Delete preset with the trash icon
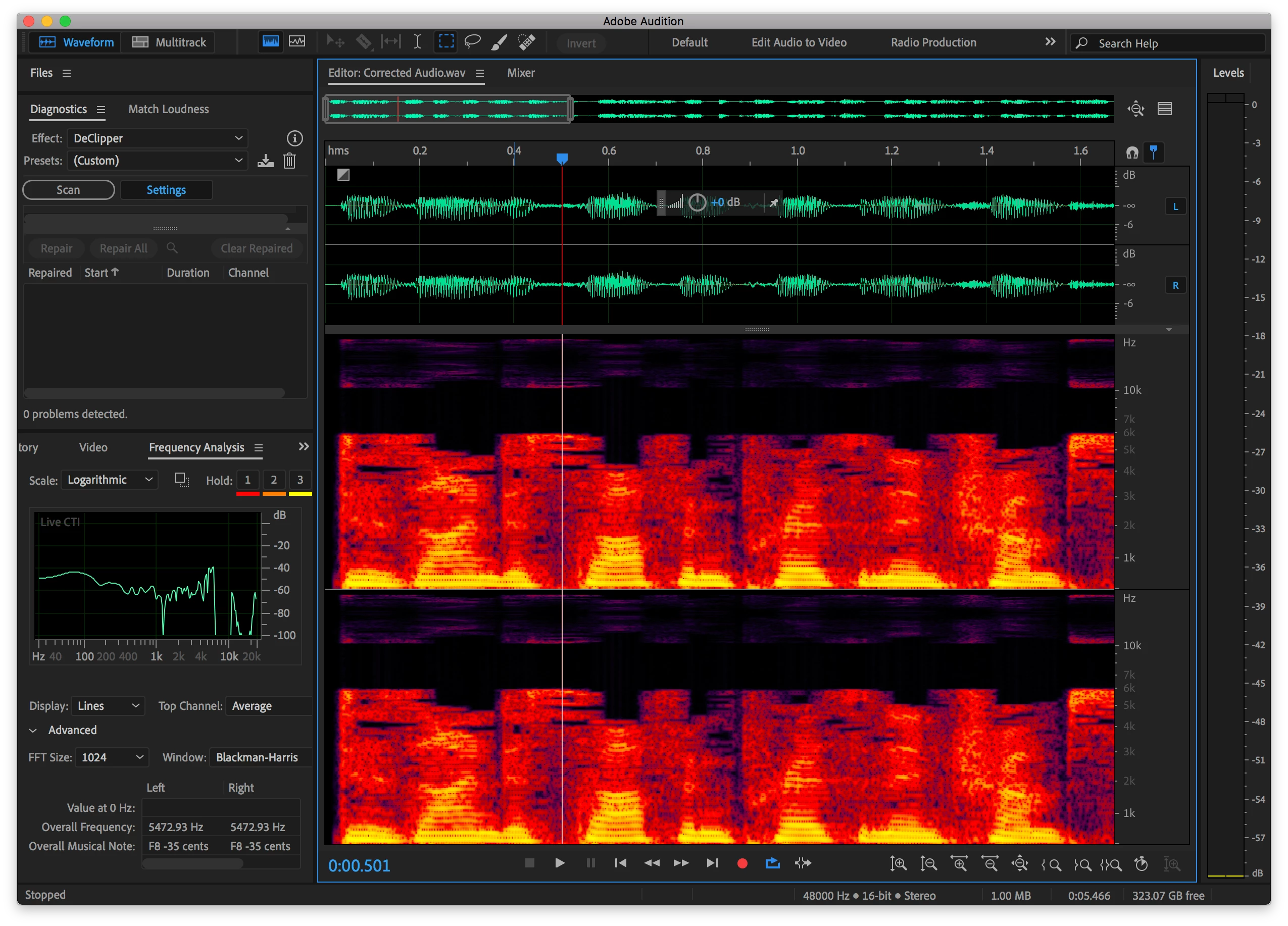 289,161
